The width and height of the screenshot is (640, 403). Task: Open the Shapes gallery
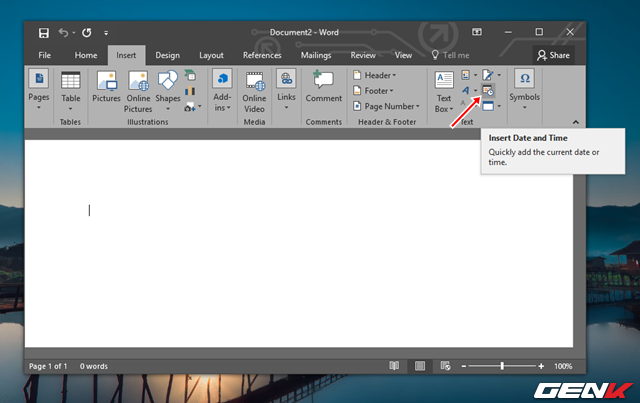[168, 91]
